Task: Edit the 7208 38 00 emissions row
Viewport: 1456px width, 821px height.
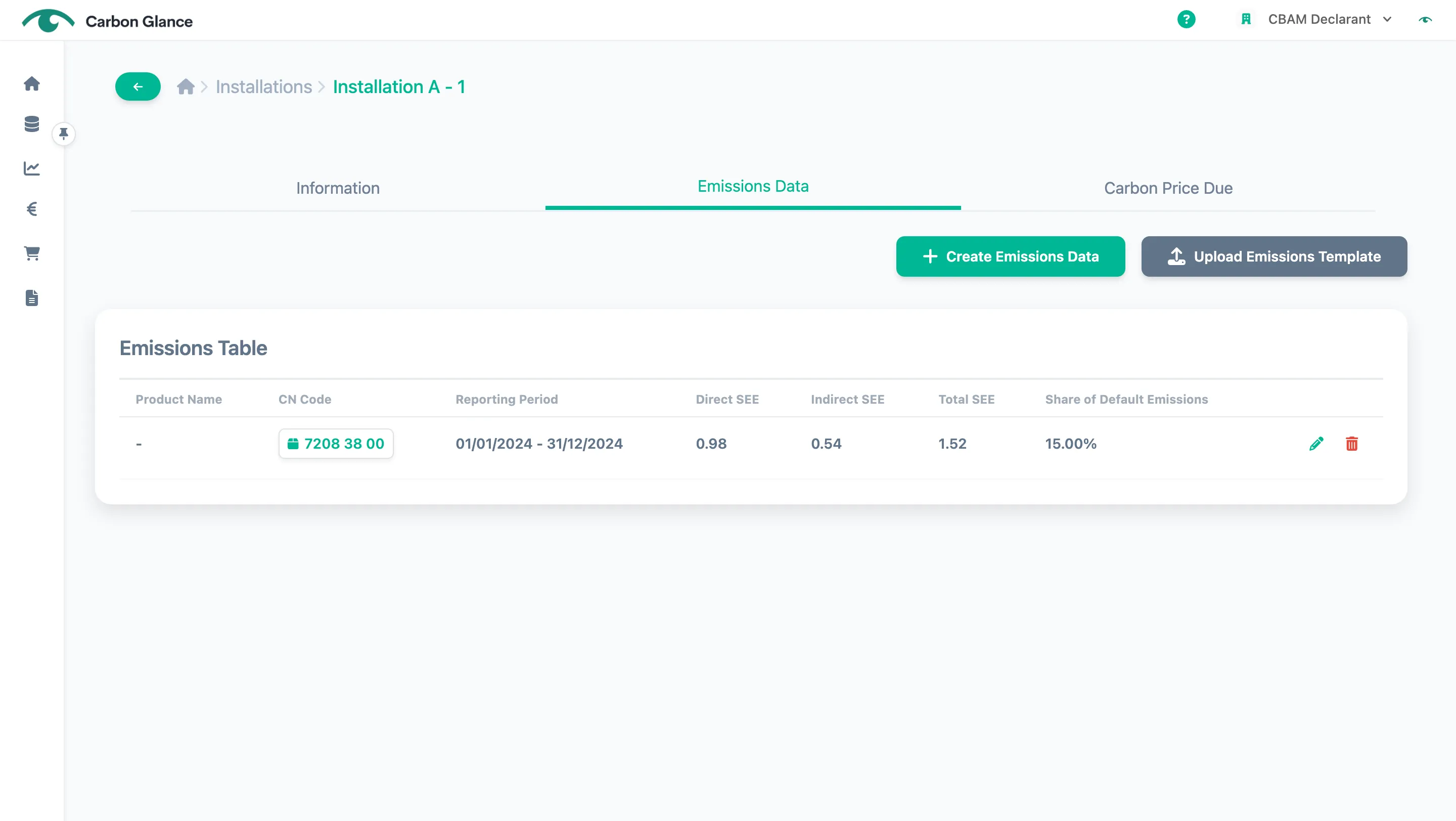Action: [x=1316, y=444]
